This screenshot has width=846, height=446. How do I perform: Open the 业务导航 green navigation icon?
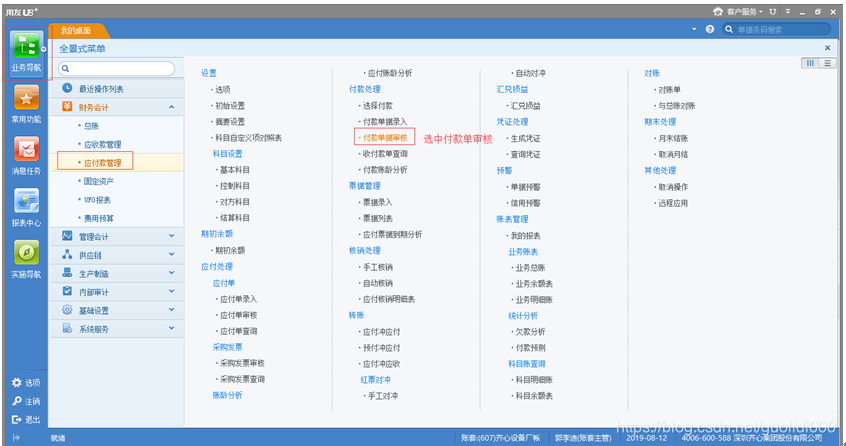click(26, 46)
